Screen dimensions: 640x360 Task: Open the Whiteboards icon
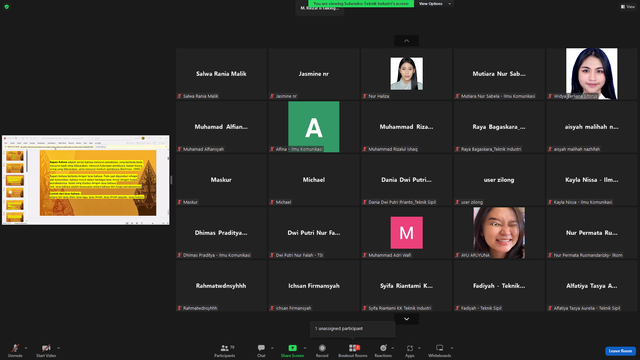coord(440,348)
